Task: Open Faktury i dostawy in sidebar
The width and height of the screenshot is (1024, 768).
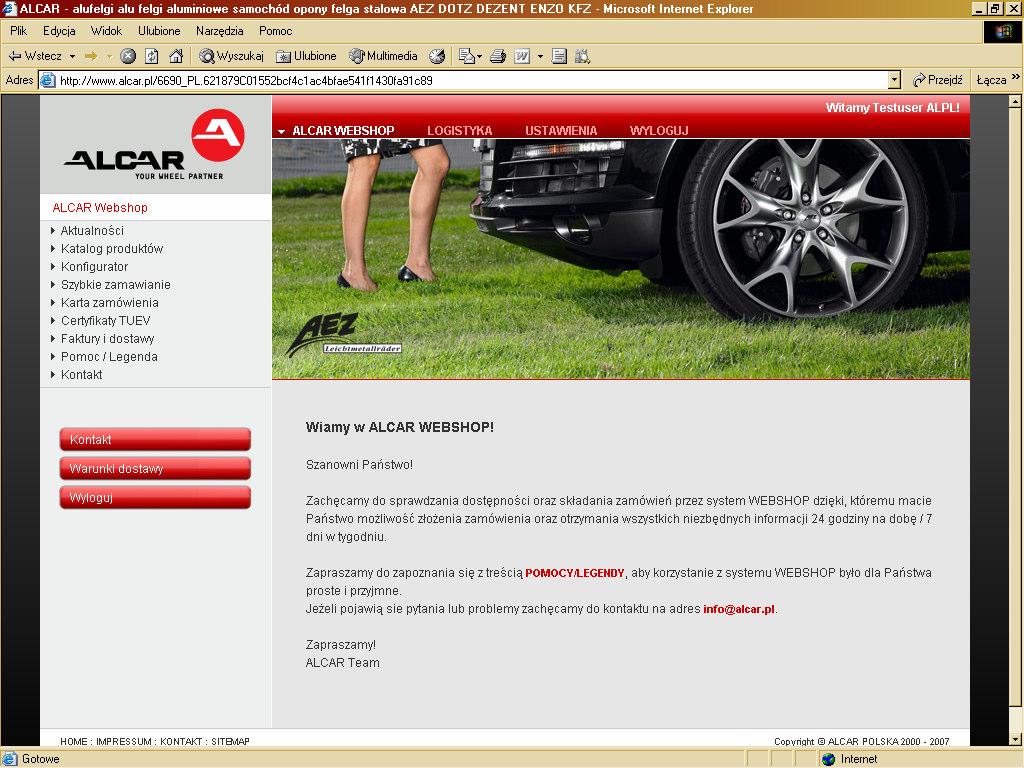Action: (x=107, y=339)
